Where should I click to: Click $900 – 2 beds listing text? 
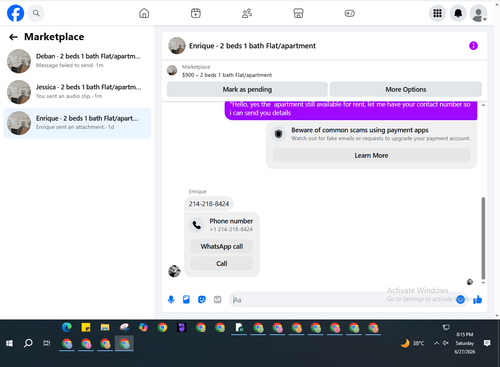[x=227, y=75]
